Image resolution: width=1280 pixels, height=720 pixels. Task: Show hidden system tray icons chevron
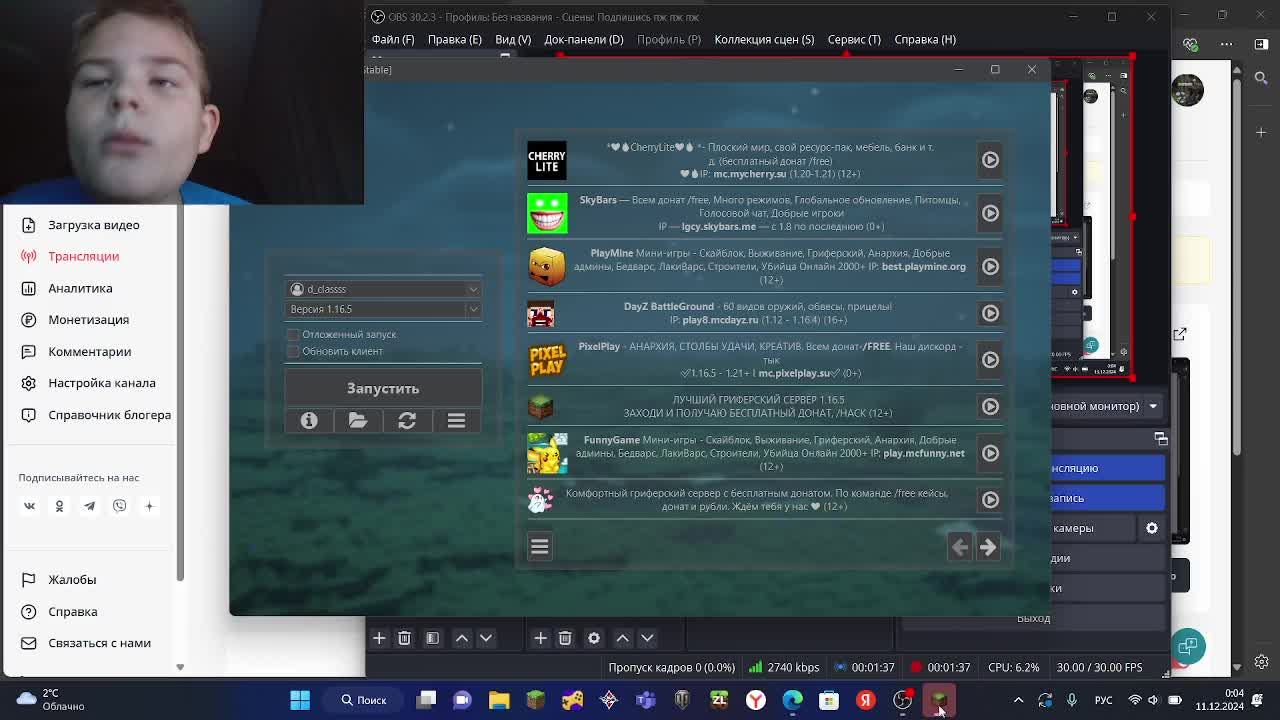tap(1018, 700)
